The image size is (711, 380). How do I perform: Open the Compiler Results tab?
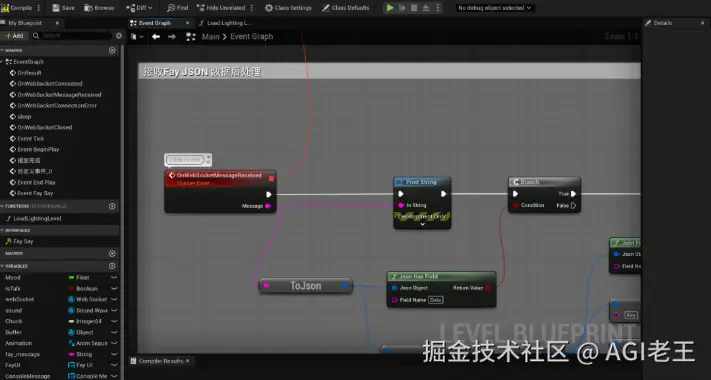[161, 361]
